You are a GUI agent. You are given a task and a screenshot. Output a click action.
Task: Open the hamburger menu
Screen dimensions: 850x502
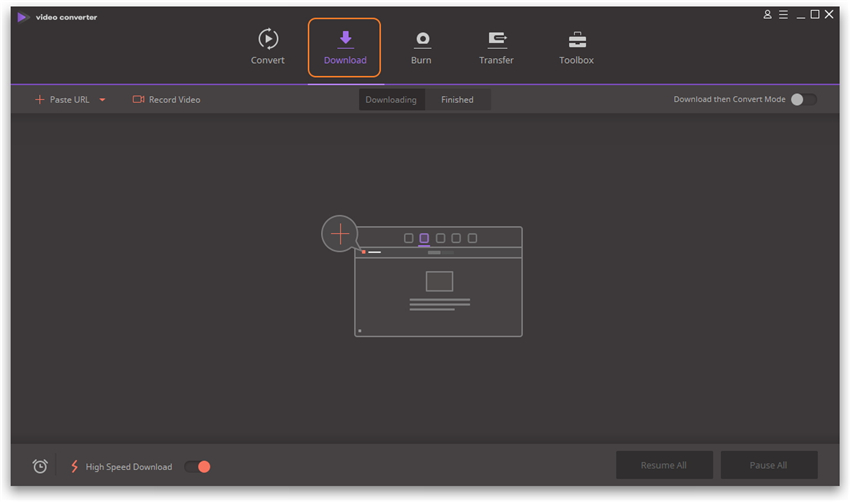783,15
